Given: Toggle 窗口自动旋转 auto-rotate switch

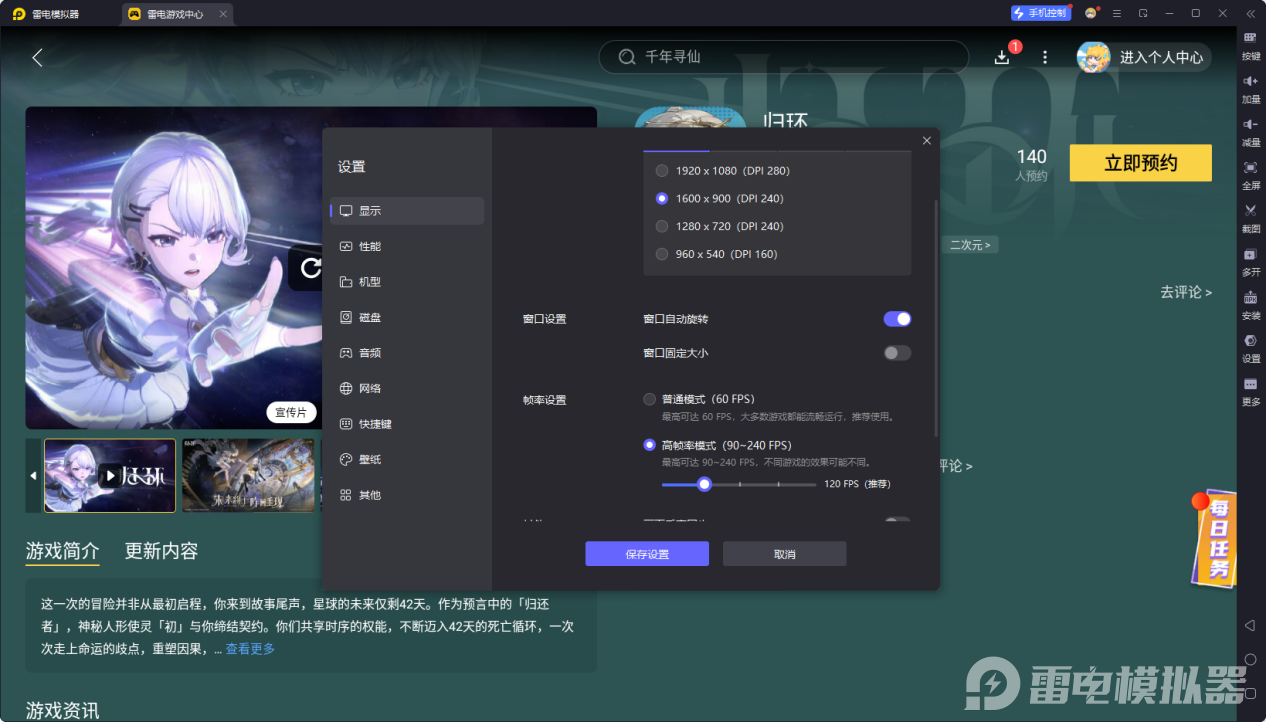Looking at the screenshot, I should pos(897,319).
